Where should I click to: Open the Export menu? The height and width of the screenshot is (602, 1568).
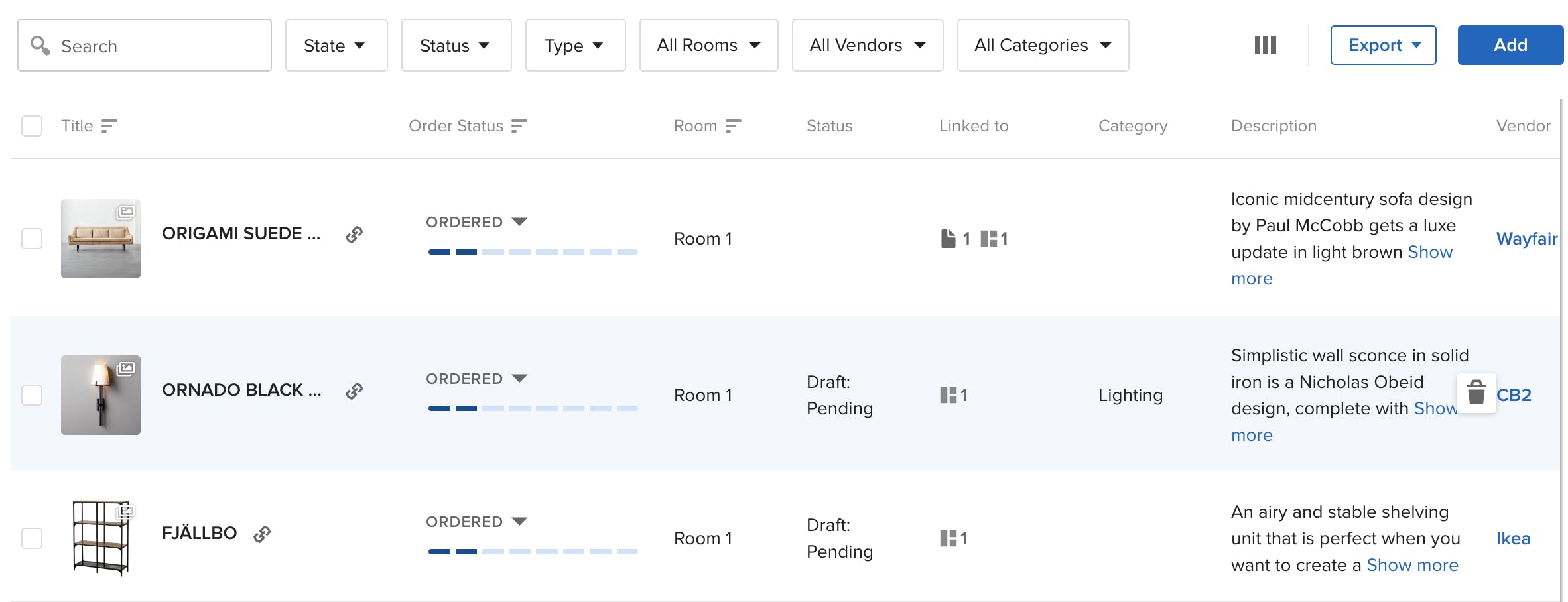(x=1383, y=45)
